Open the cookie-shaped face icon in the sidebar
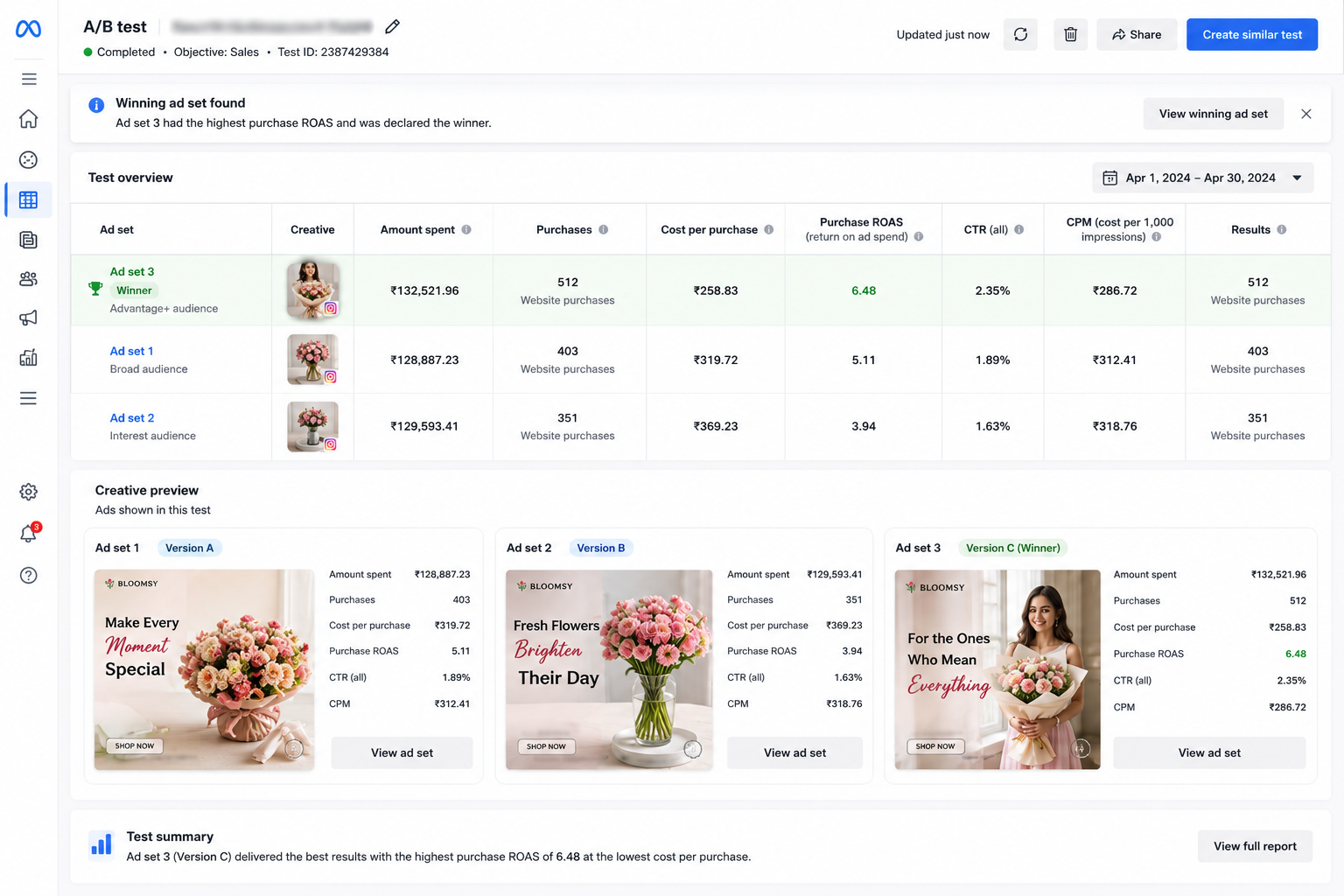Image resolution: width=1344 pixels, height=896 pixels. (29, 159)
